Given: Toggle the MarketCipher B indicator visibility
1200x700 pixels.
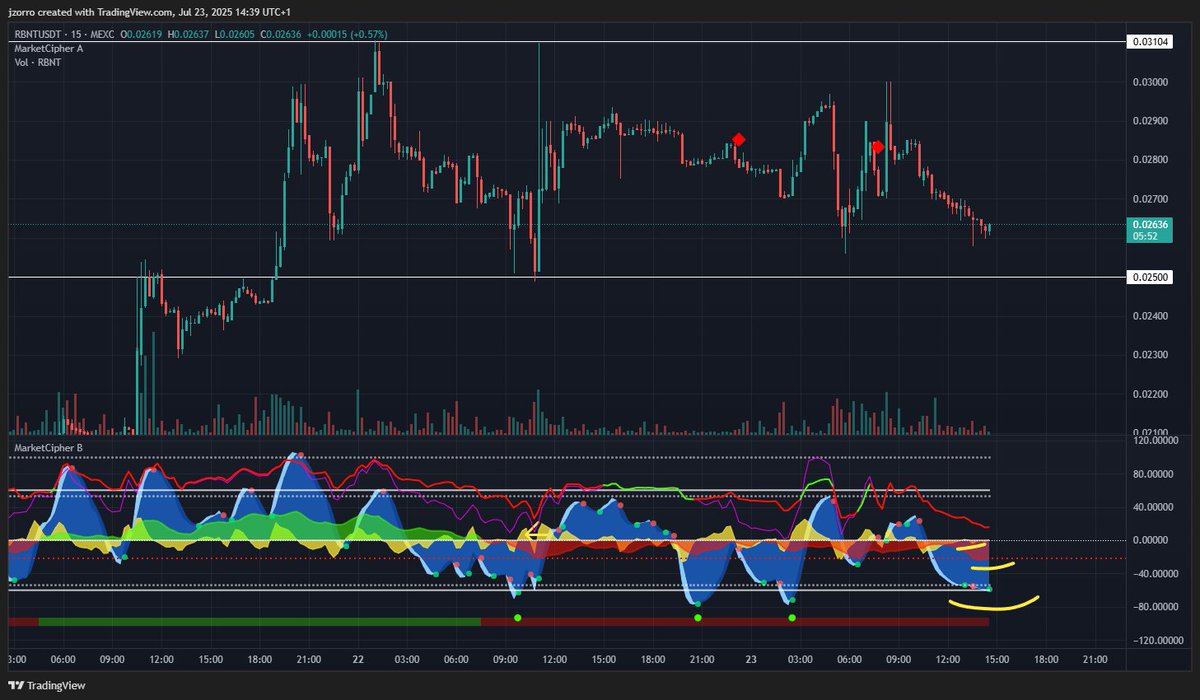Looking at the screenshot, I should coord(48,447).
